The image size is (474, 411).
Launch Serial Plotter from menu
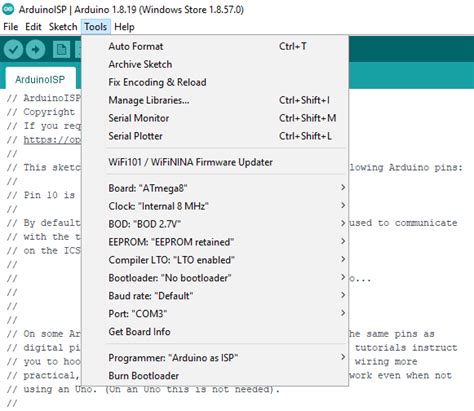tap(215, 136)
